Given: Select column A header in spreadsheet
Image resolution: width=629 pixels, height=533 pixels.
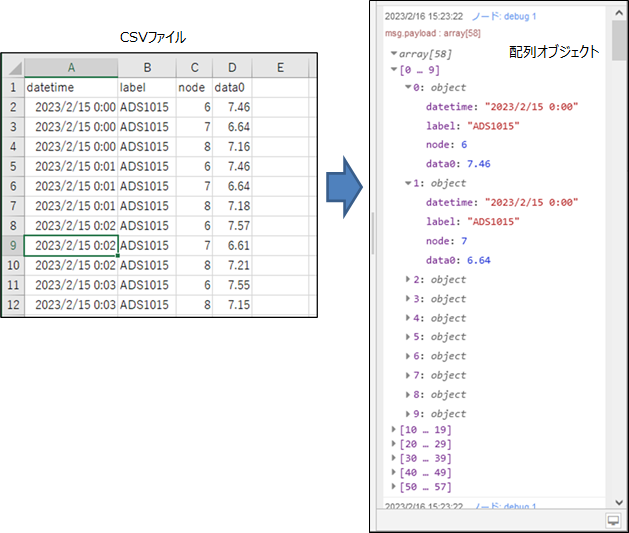Looking at the screenshot, I should (x=70, y=67).
